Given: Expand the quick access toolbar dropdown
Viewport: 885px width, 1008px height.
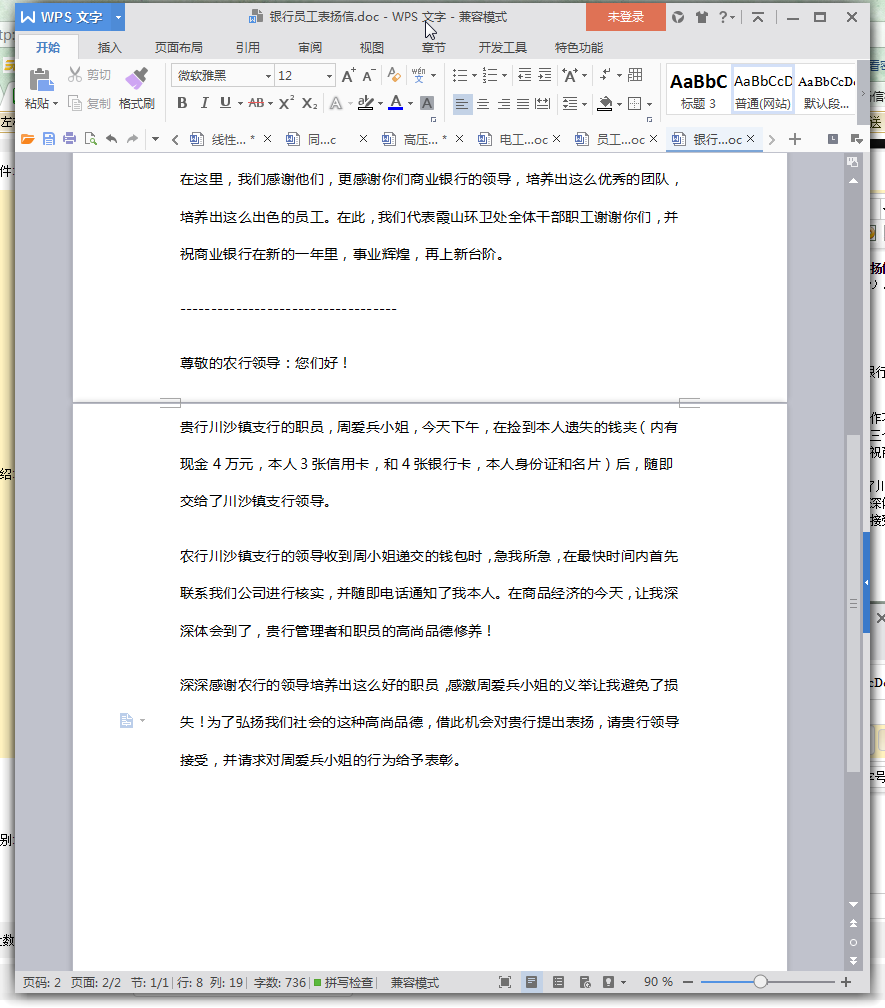Looking at the screenshot, I should 156,139.
